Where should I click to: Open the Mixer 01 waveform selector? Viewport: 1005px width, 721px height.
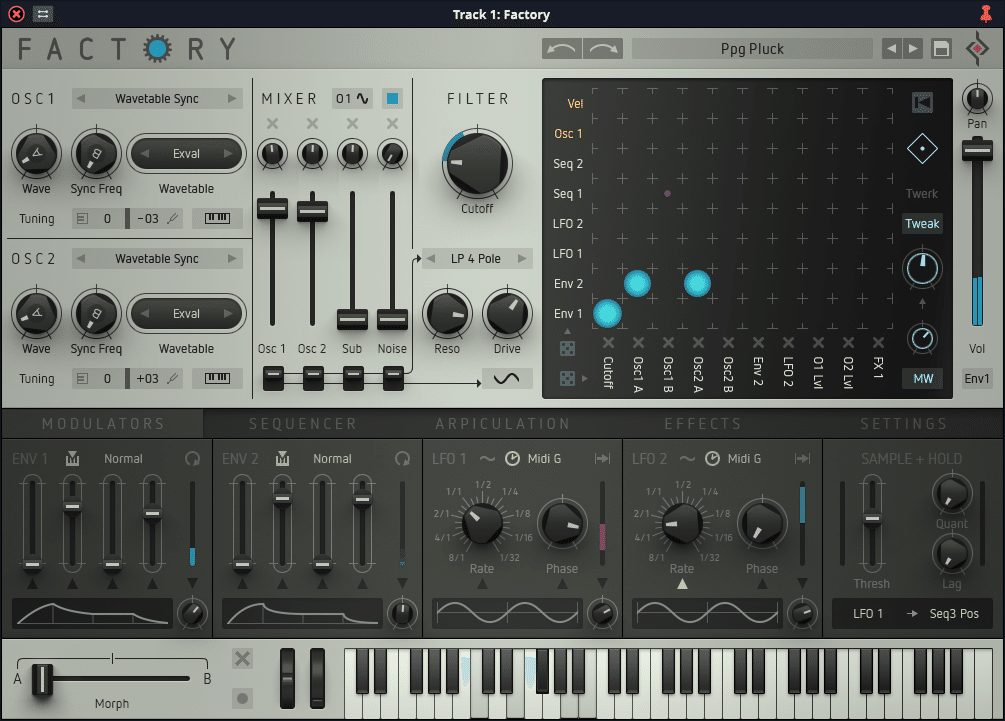click(353, 99)
